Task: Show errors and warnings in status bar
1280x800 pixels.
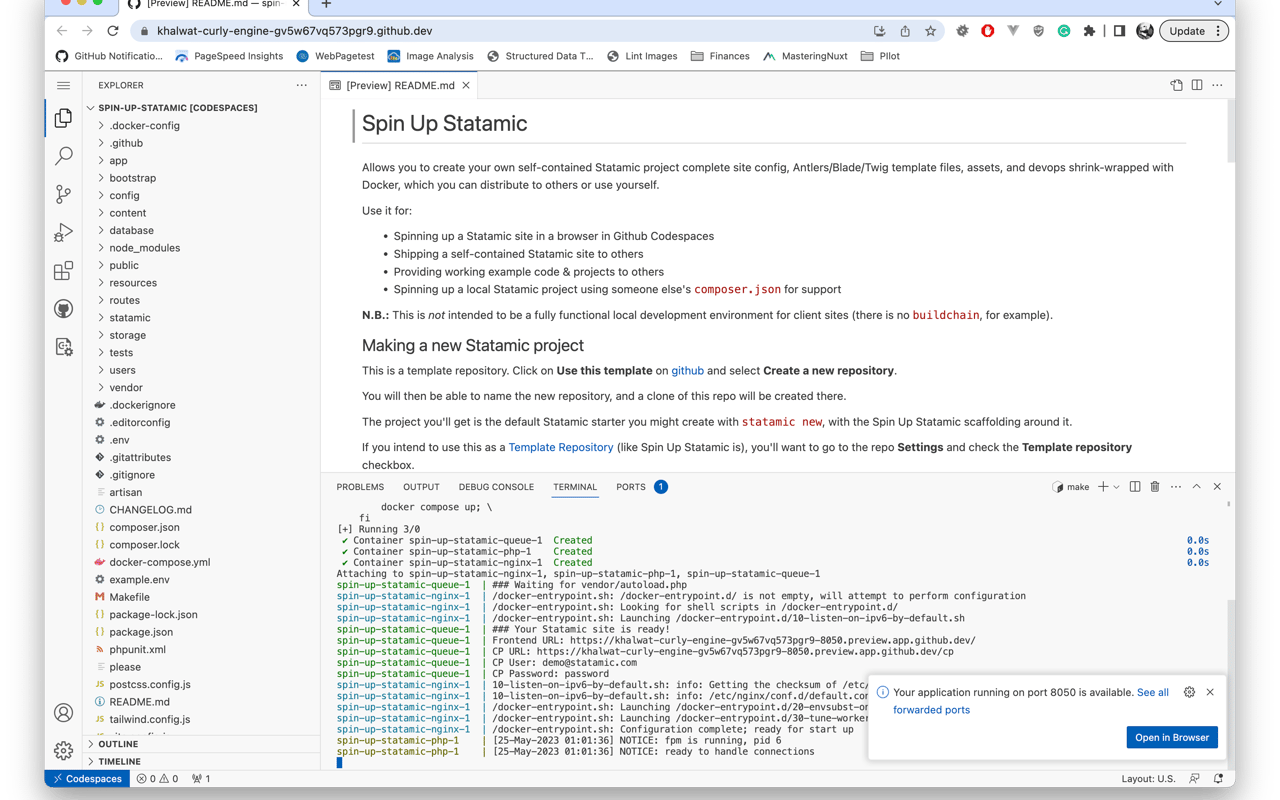Action: tap(158, 779)
